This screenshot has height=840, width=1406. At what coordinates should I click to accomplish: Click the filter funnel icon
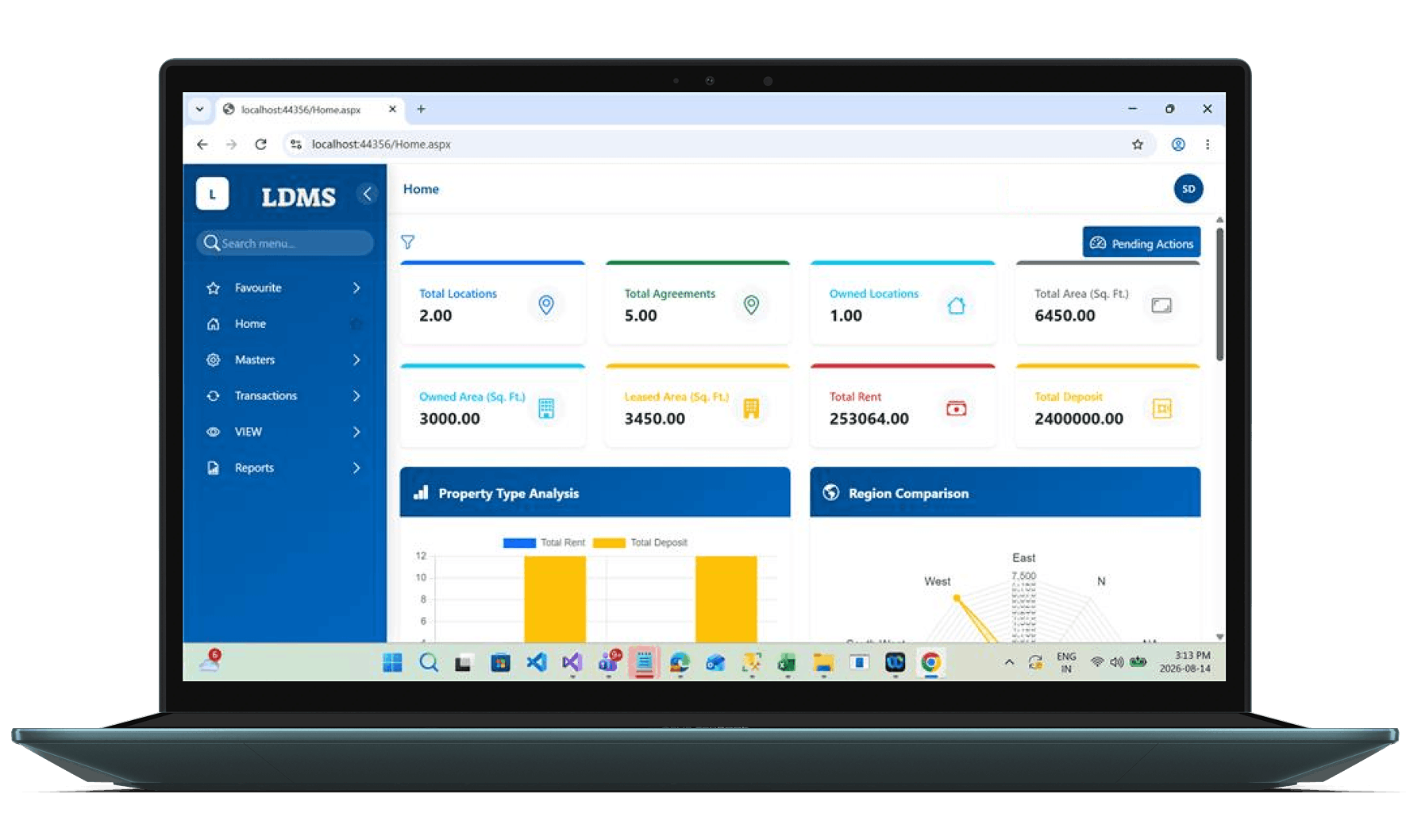[x=407, y=242]
